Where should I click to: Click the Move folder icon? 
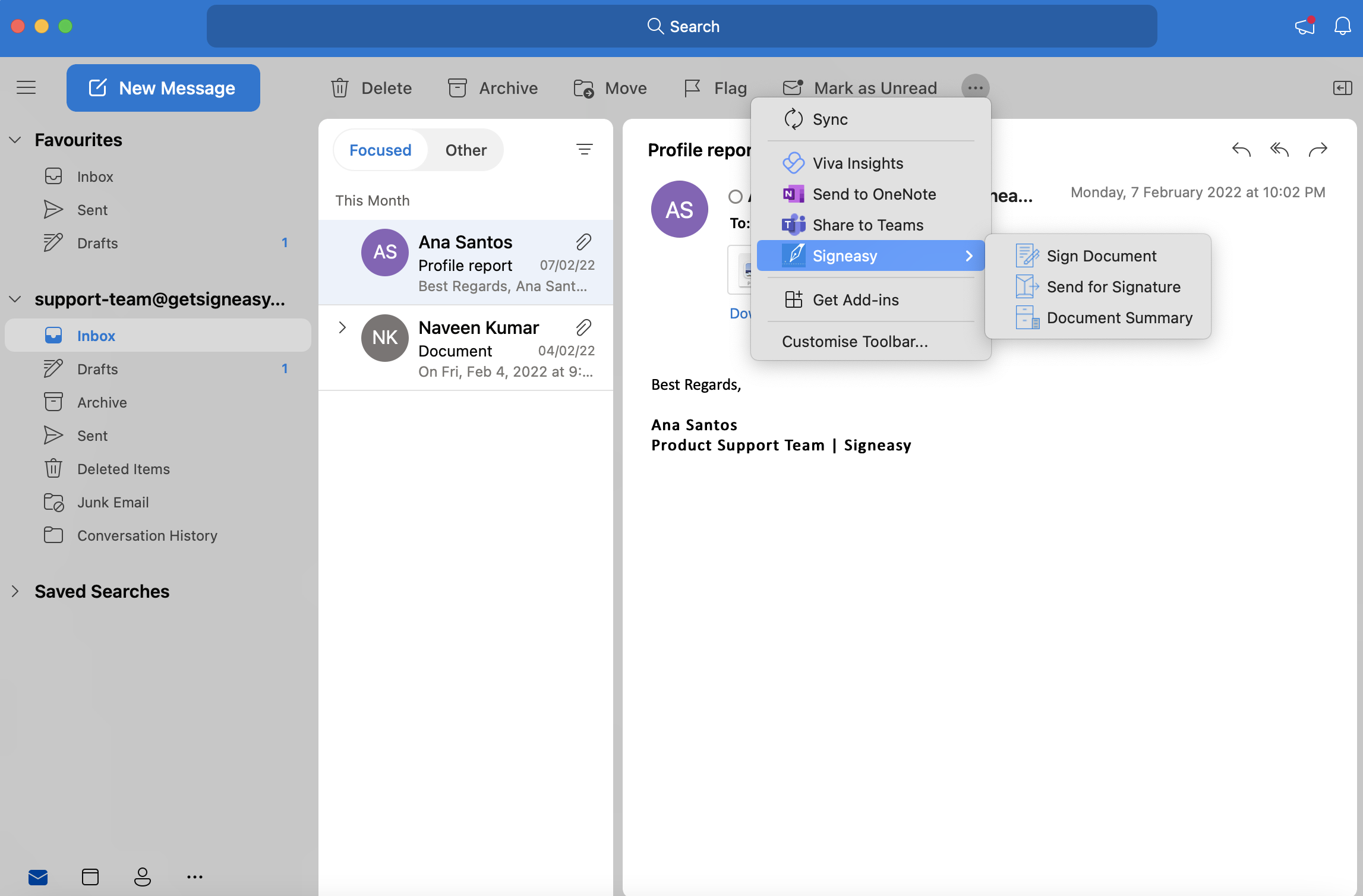pyautogui.click(x=583, y=88)
